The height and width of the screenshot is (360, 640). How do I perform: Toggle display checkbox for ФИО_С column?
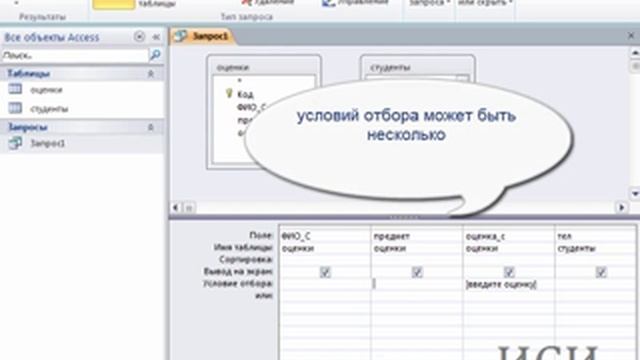tap(325, 272)
